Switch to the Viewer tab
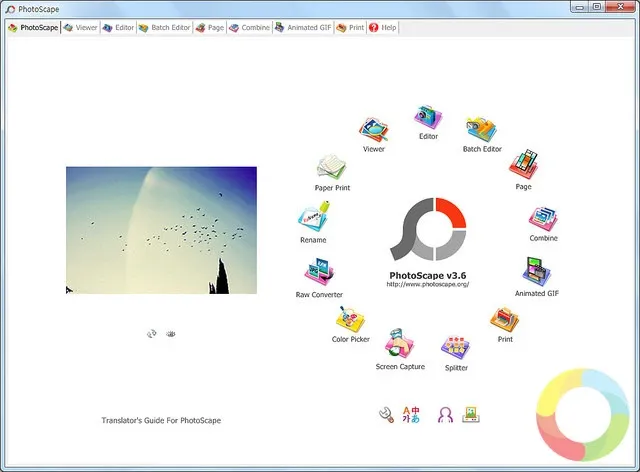This screenshot has height=472, width=640. click(81, 28)
